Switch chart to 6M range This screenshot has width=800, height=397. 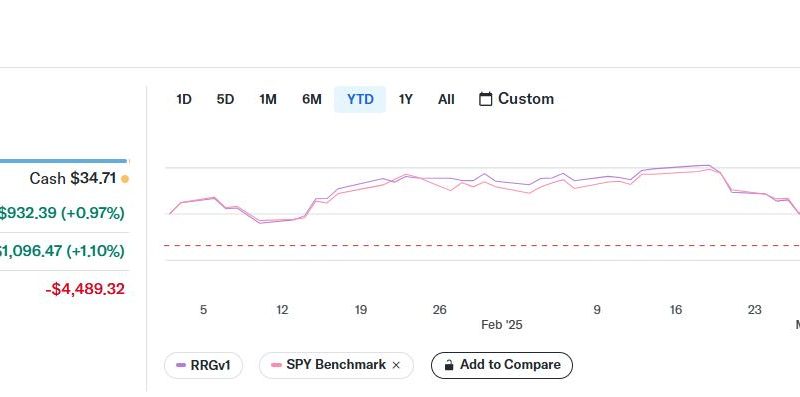[312, 100]
